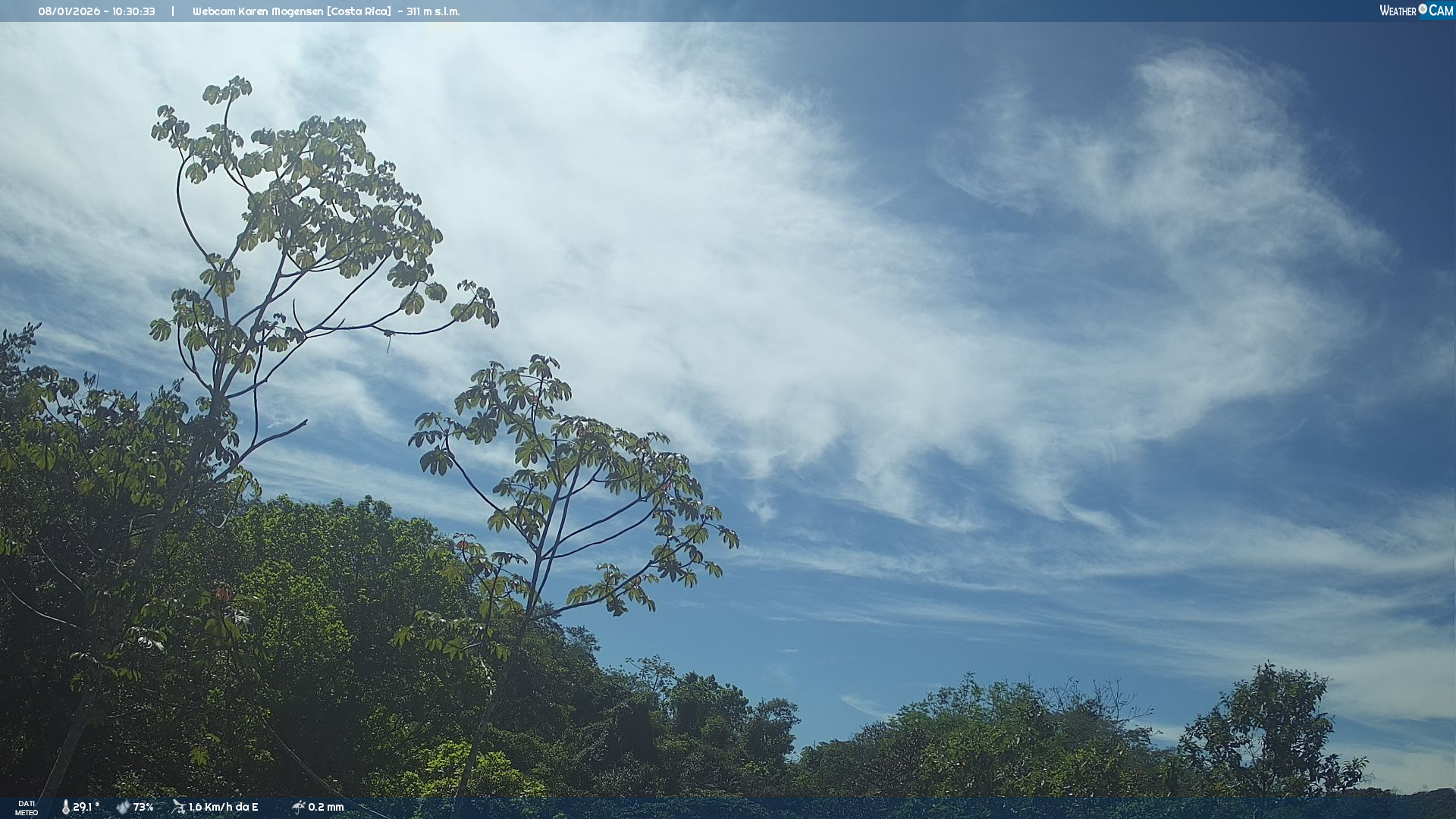Click the 29.1° temperature reading

[86, 808]
